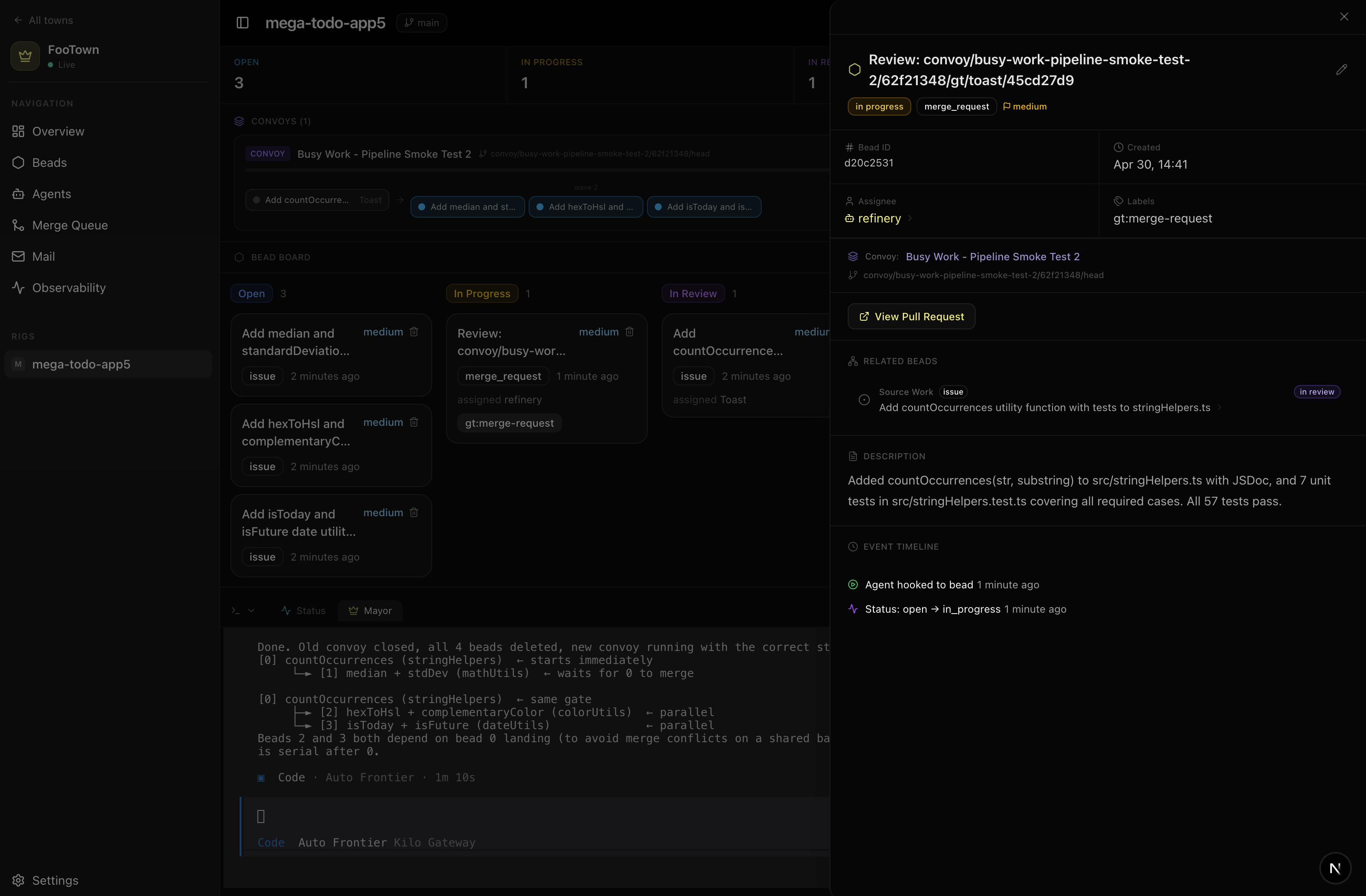This screenshot has width=1366, height=896.
Task: Open the Add countOccurrences card in In Review
Action: coord(746,365)
